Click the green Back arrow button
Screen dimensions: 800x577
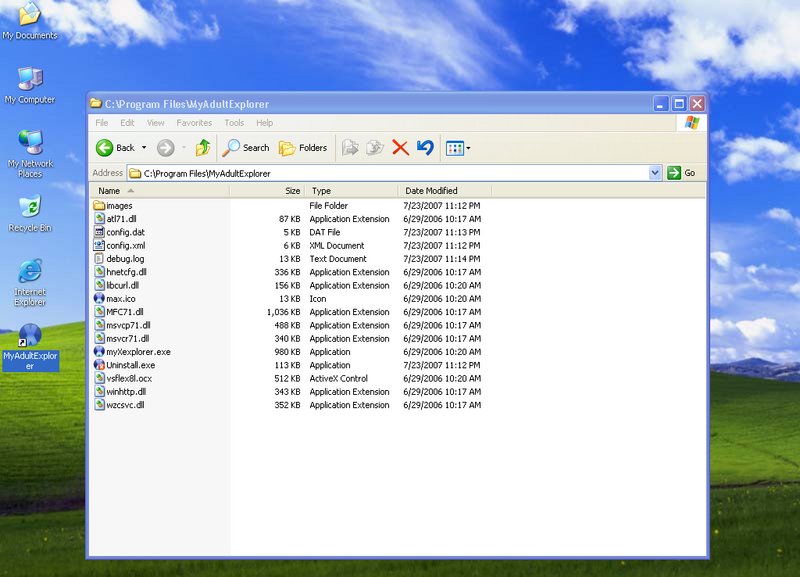(105, 148)
